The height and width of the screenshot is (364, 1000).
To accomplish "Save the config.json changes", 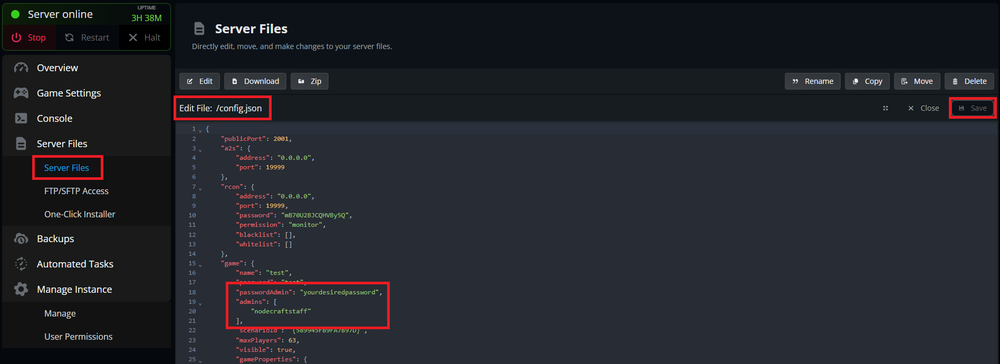I will pyautogui.click(x=972, y=108).
